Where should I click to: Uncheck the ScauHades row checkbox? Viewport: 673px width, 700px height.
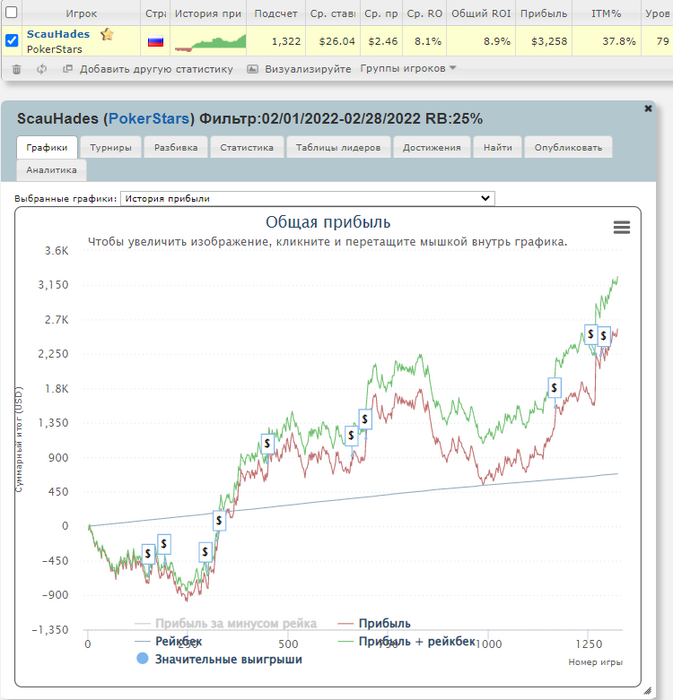click(12, 41)
